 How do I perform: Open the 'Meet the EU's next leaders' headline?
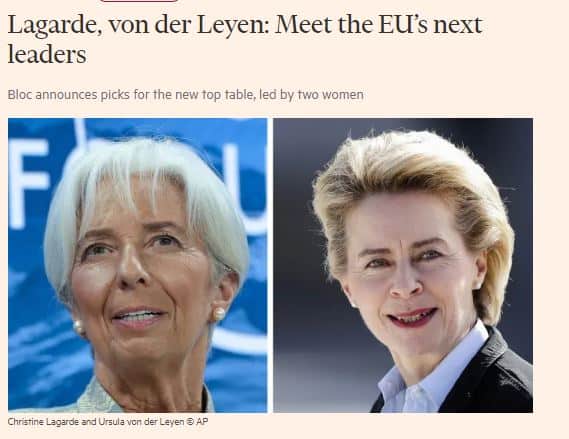coord(245,39)
